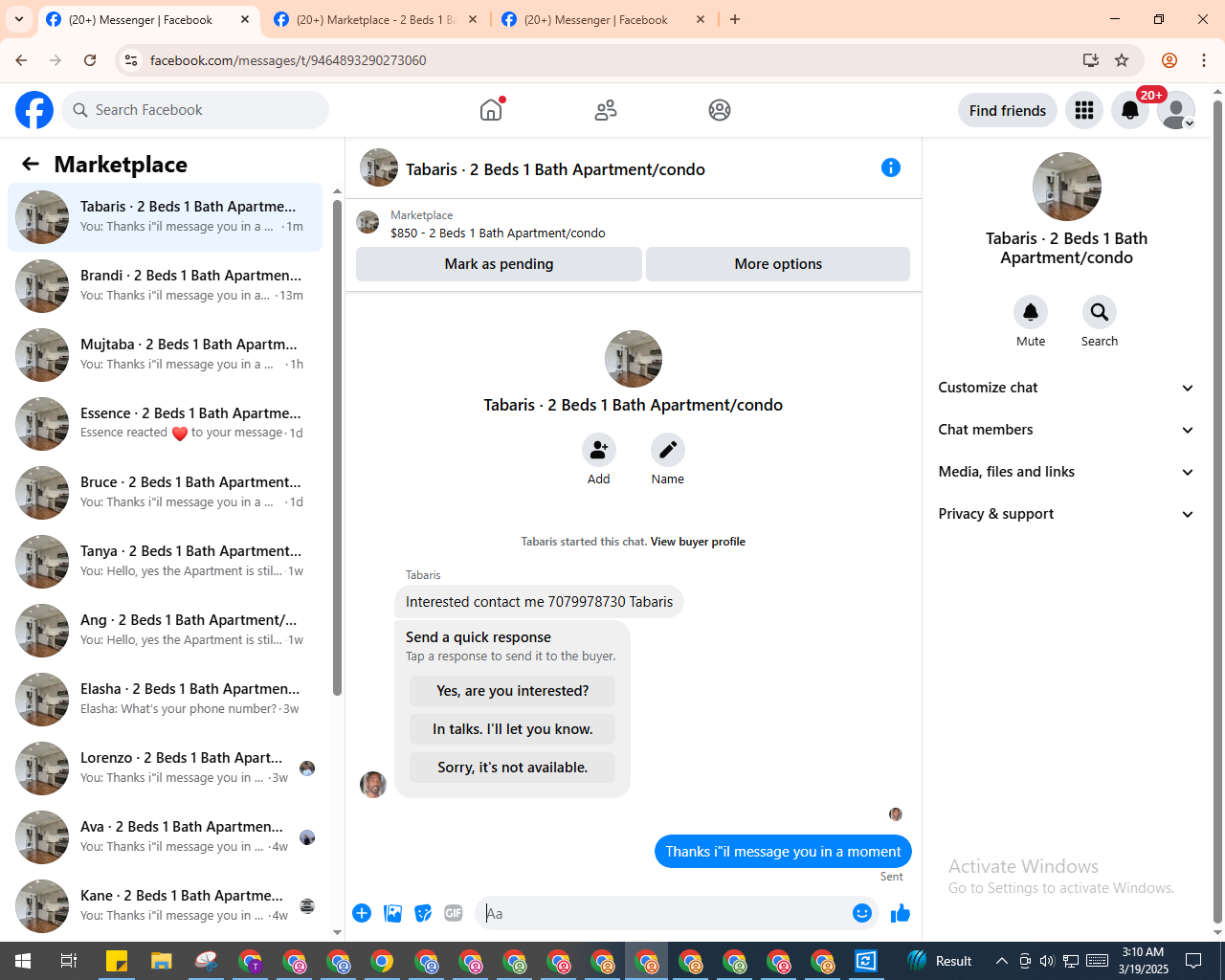Mute this conversation with bell icon
The height and width of the screenshot is (980, 1225).
pos(1031,312)
